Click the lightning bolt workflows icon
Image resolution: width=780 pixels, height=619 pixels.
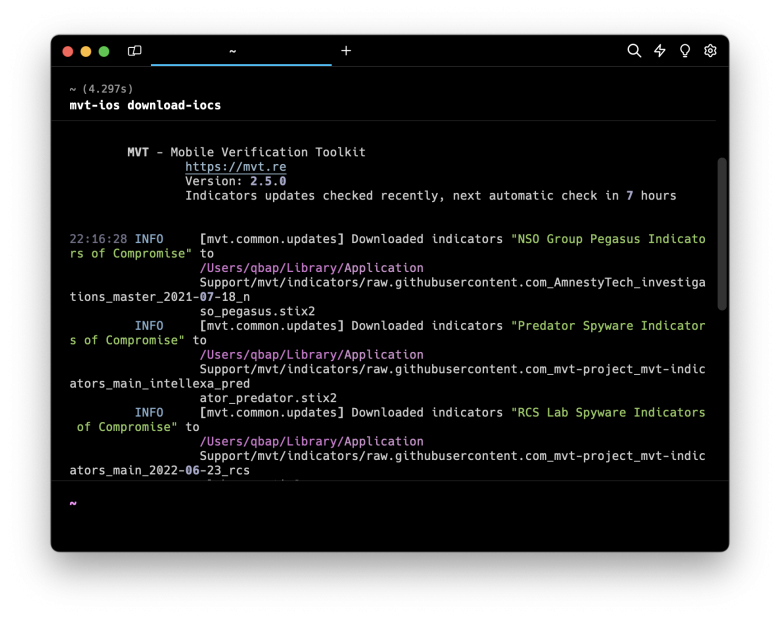point(660,51)
